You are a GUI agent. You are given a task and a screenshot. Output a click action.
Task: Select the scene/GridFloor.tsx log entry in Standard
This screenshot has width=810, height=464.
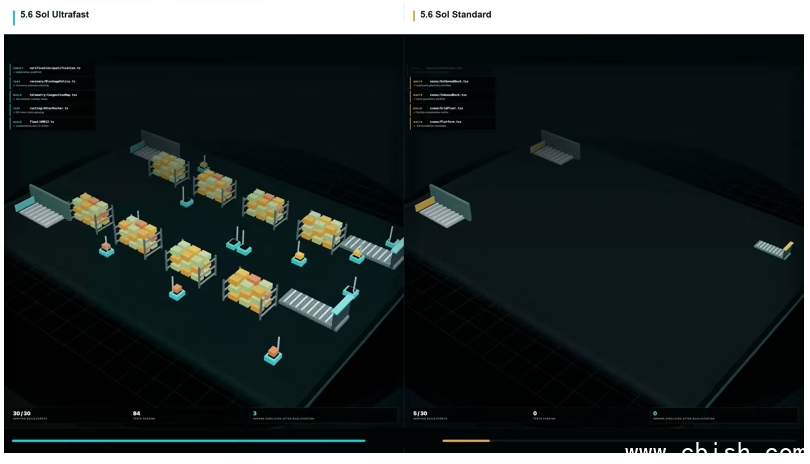453,110
